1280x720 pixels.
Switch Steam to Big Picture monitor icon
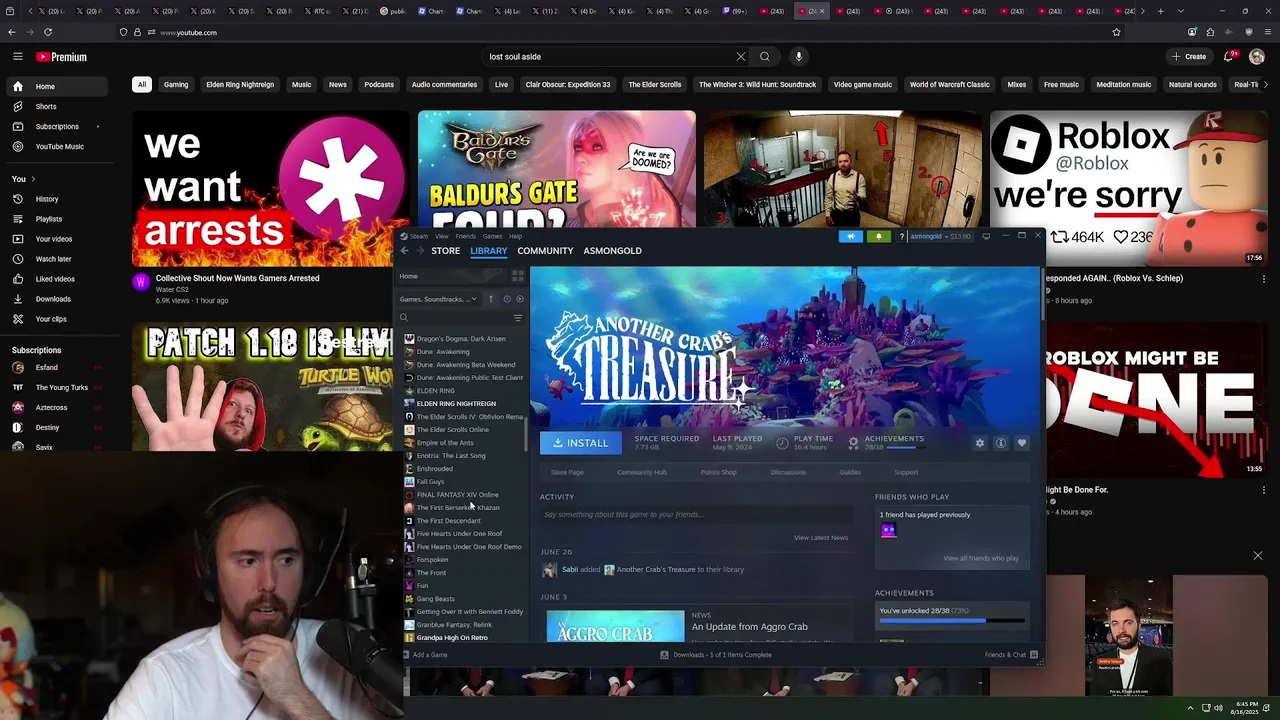(x=986, y=236)
